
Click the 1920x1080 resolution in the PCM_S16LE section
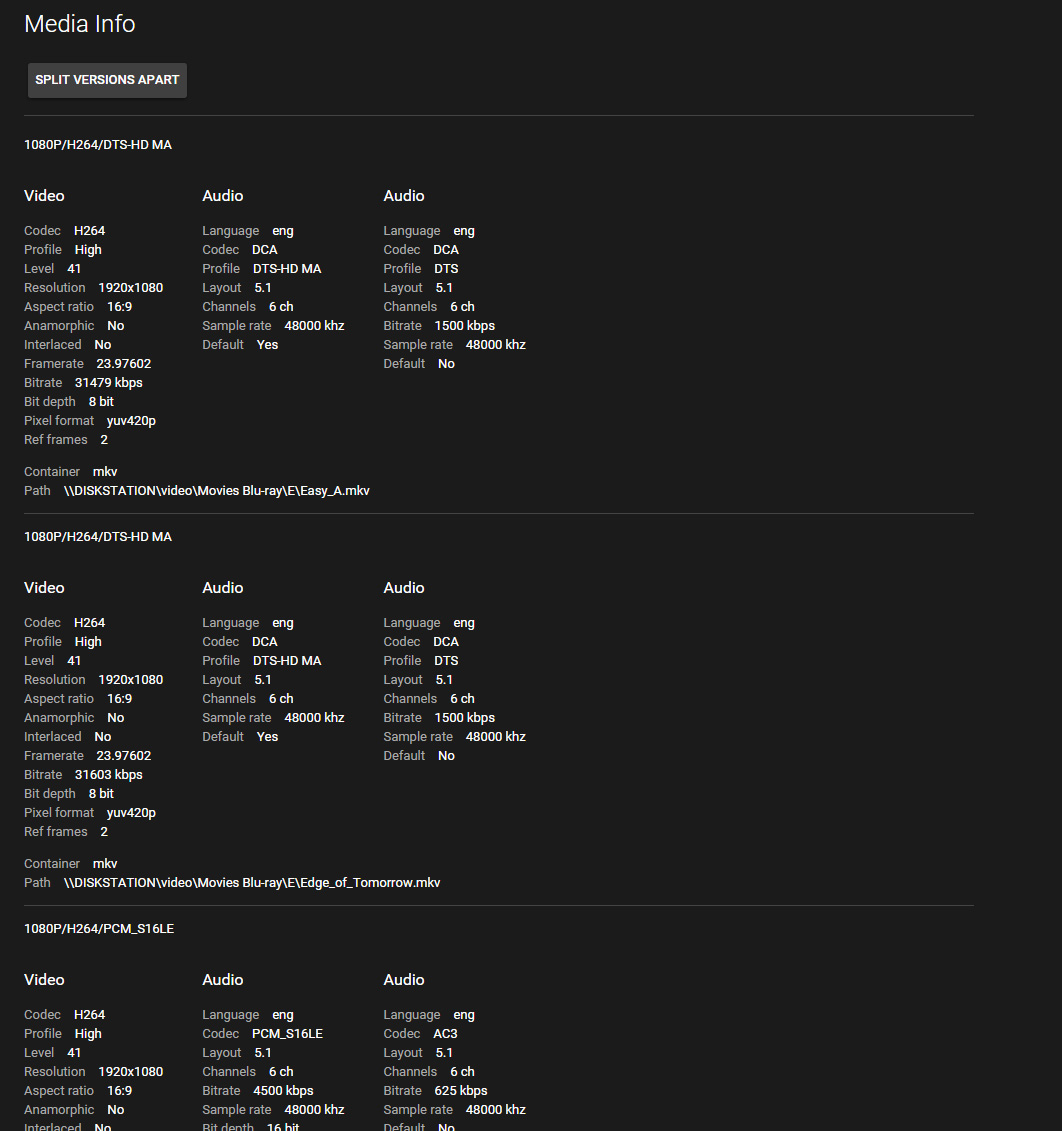click(130, 1072)
